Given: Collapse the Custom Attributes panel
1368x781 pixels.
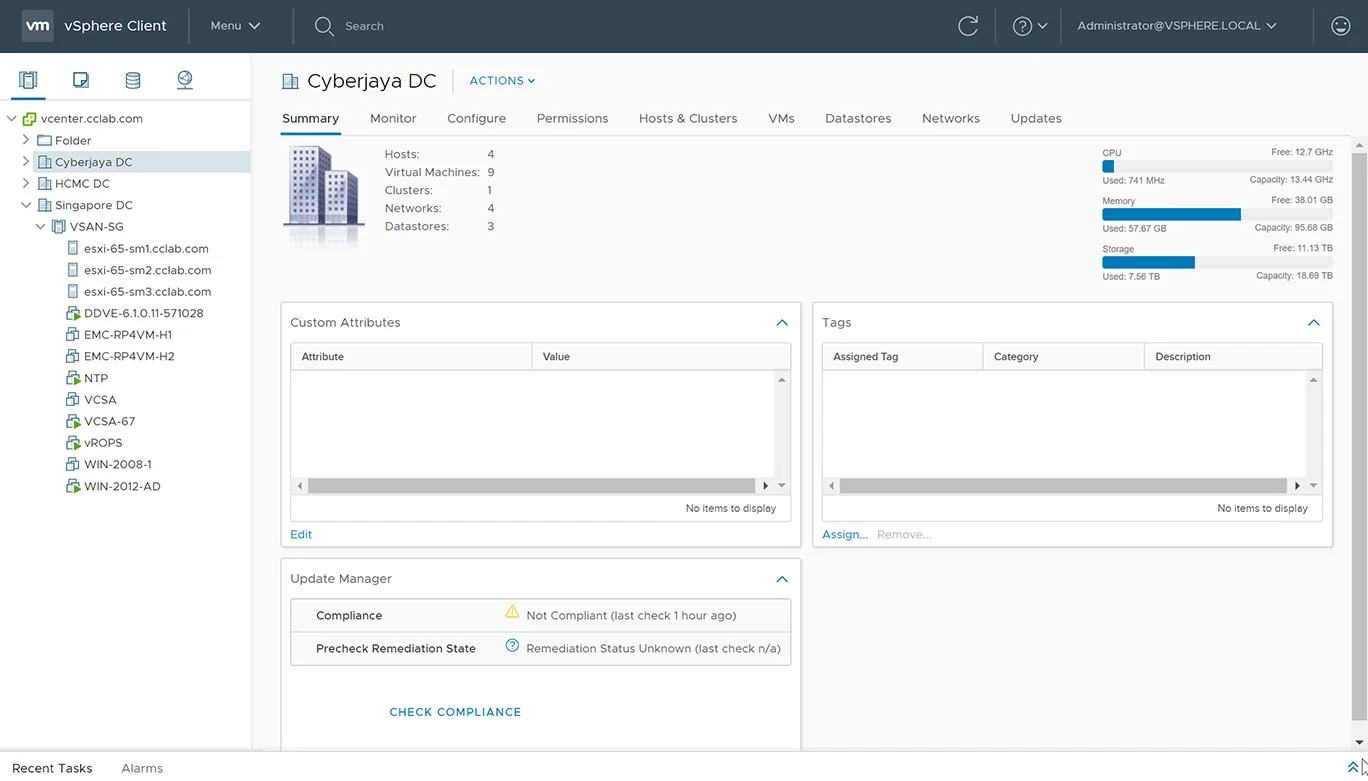Looking at the screenshot, I should 782,323.
